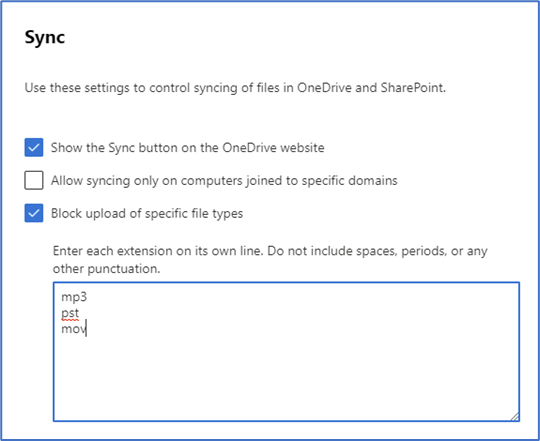The height and width of the screenshot is (441, 540).
Task: Click the word SharePoint in the description
Action: (x=413, y=88)
